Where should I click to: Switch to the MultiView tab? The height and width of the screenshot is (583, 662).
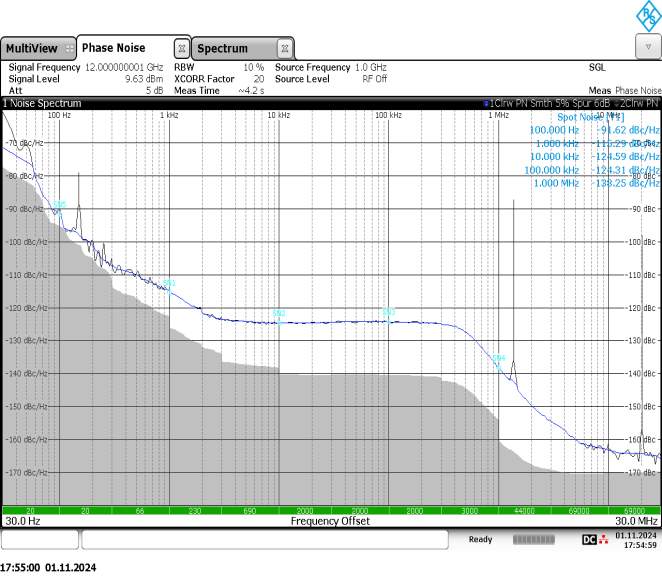[x=30, y=48]
